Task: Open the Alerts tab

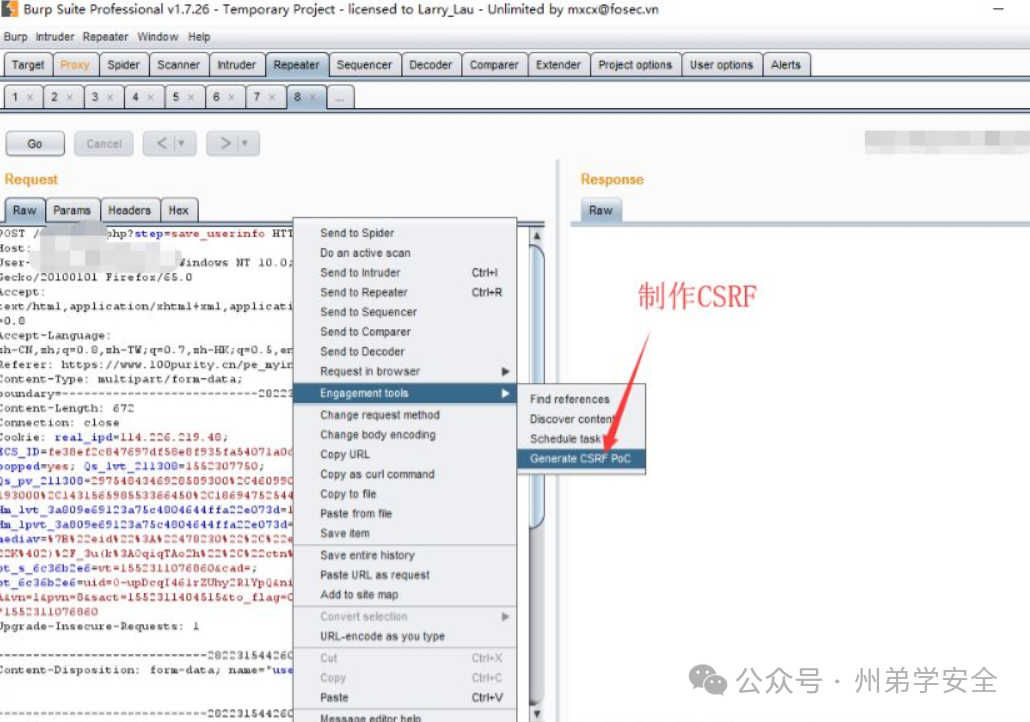Action: pos(786,65)
